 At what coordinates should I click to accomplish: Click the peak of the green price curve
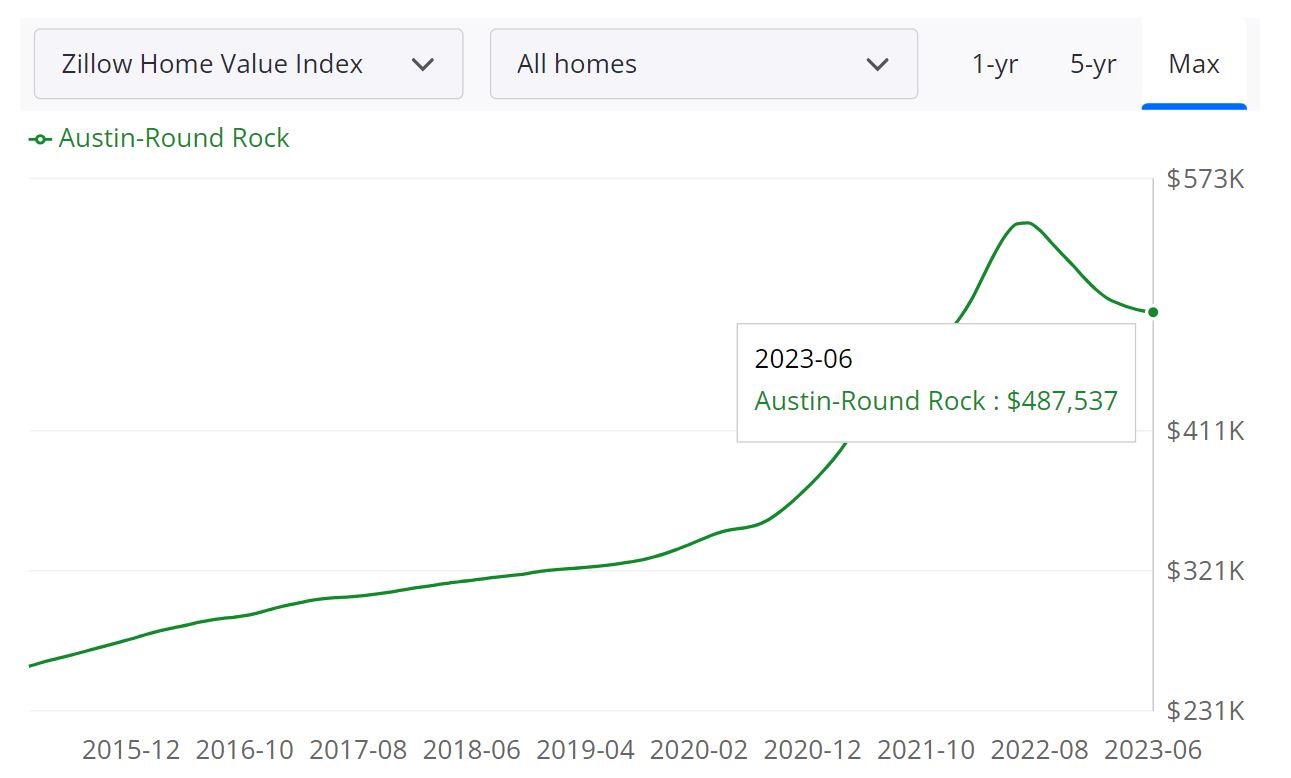click(x=1024, y=223)
